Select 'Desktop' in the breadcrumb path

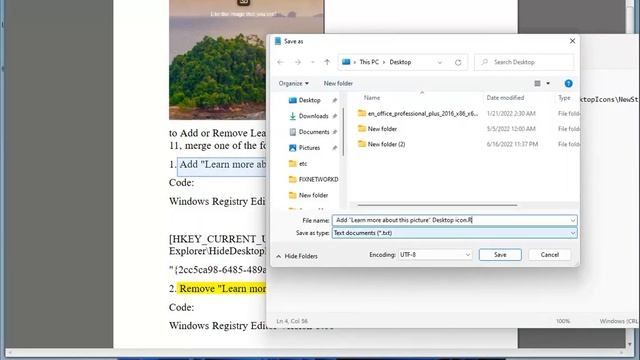click(x=400, y=62)
